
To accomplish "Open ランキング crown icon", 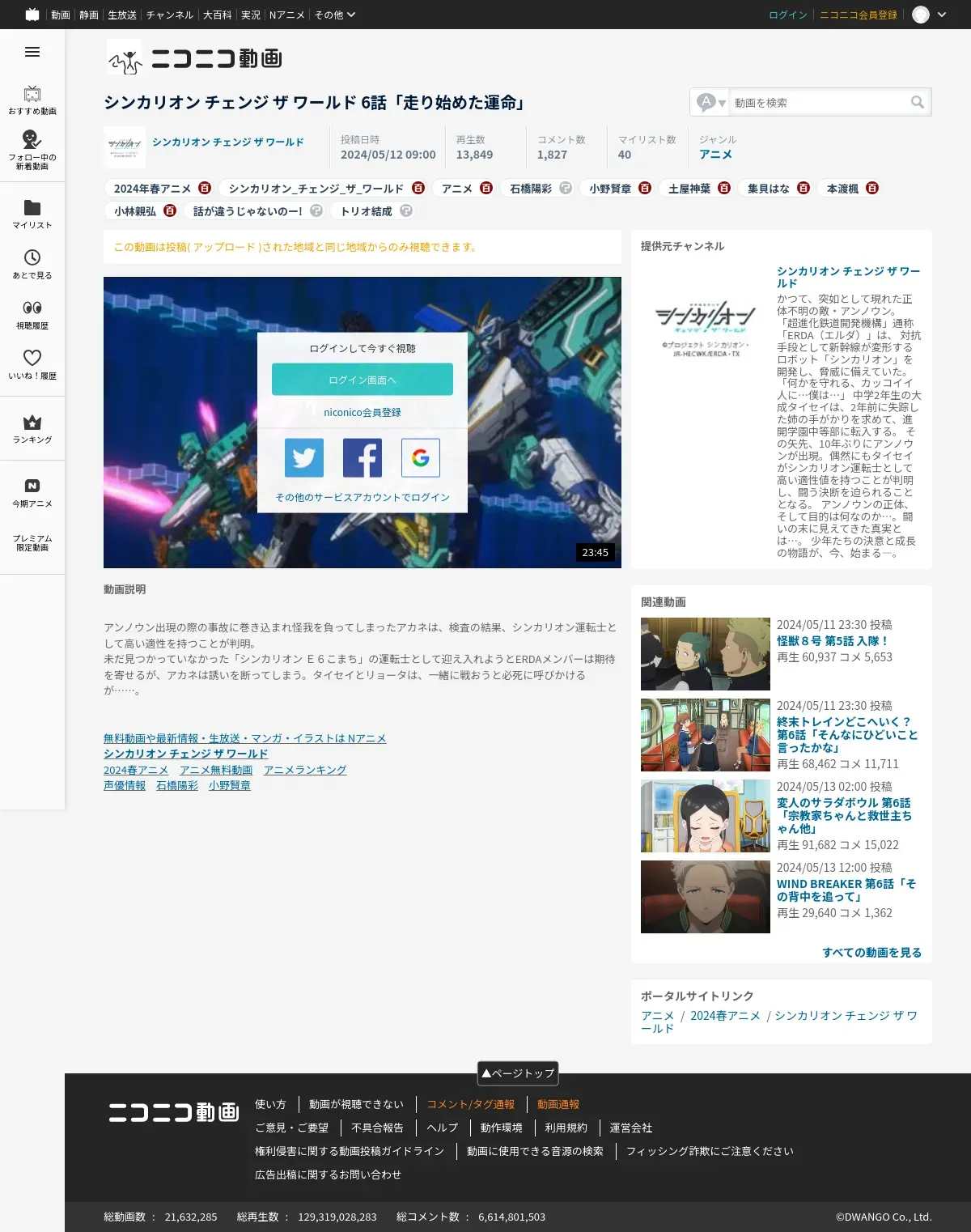I will (x=32, y=422).
